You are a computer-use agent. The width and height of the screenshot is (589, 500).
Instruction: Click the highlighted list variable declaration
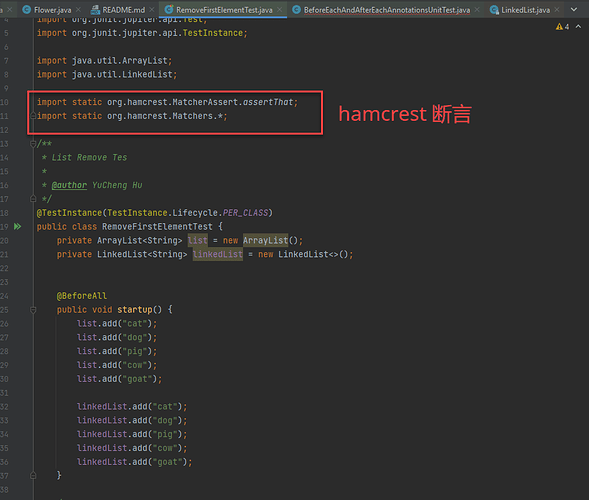198,240
